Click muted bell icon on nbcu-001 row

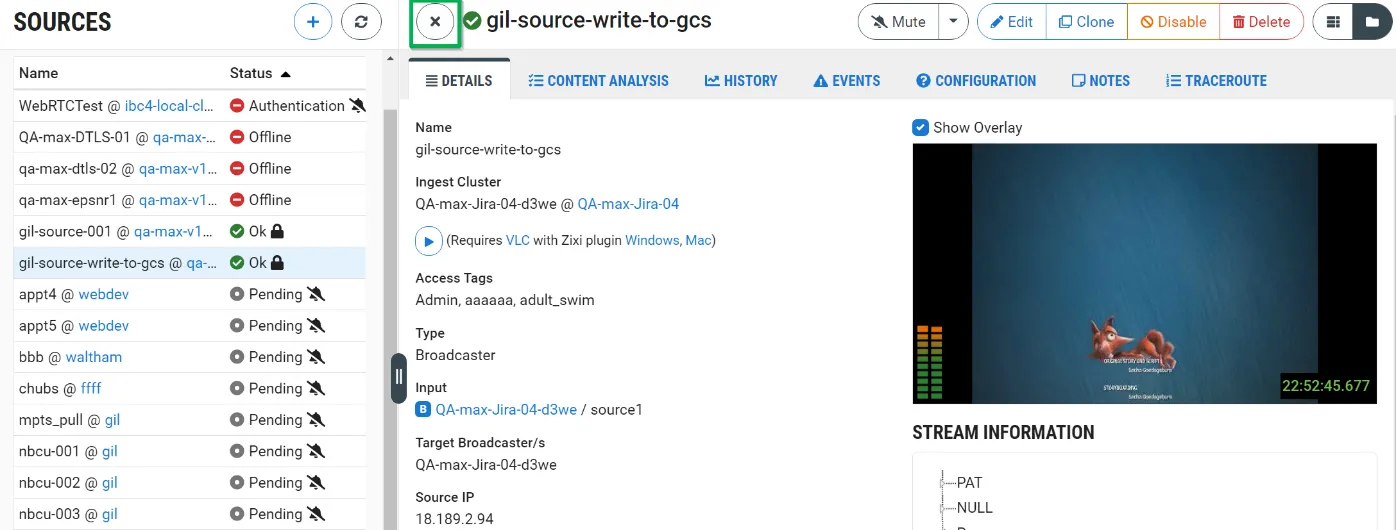click(x=316, y=451)
